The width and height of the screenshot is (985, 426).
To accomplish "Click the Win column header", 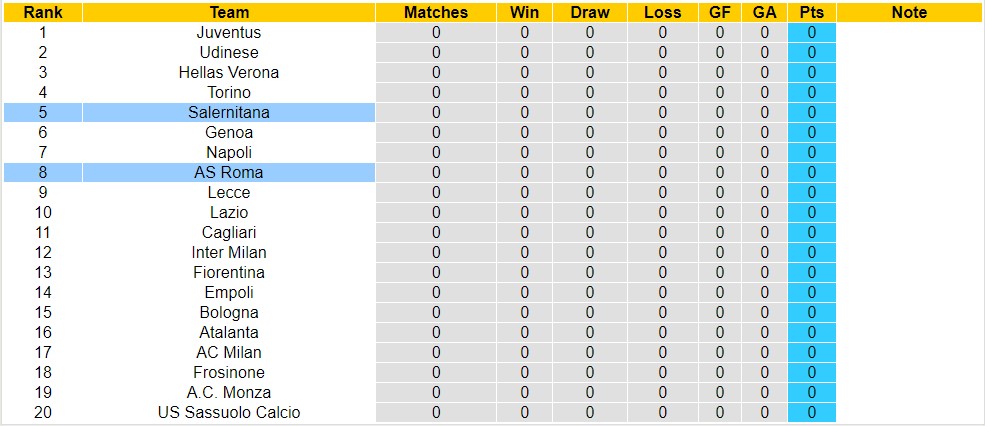I will pos(525,12).
